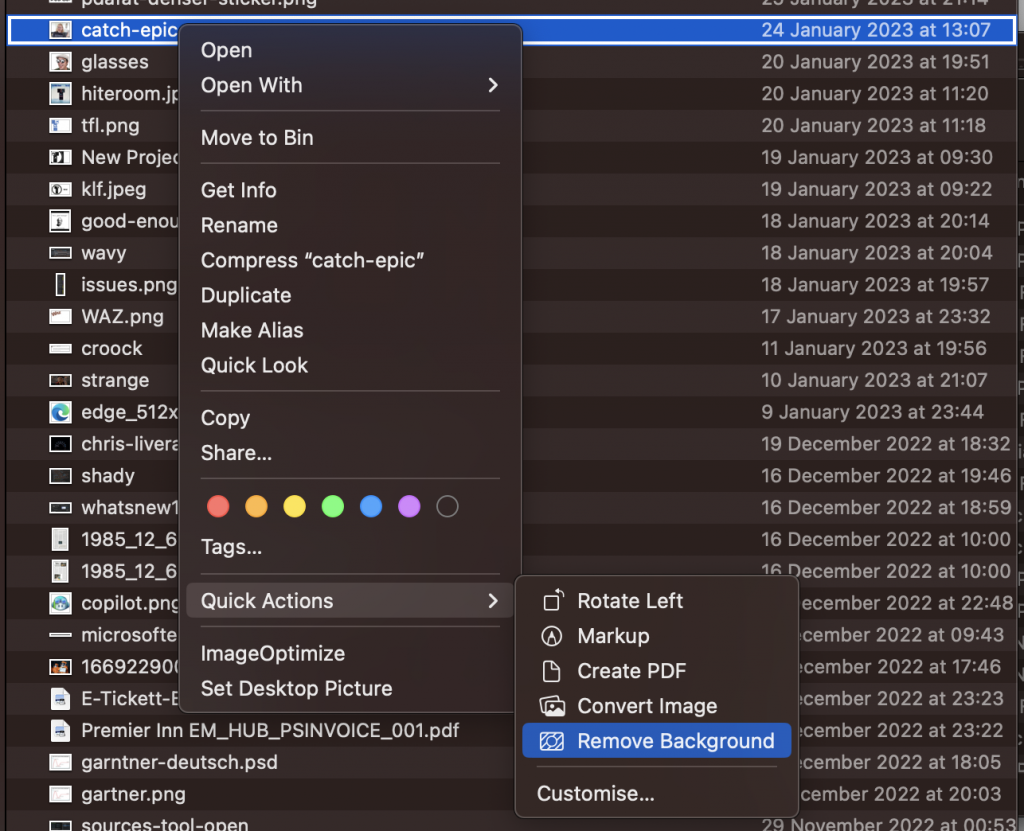The width and height of the screenshot is (1024, 831).
Task: Click the croock file icon
Action: pos(61,348)
